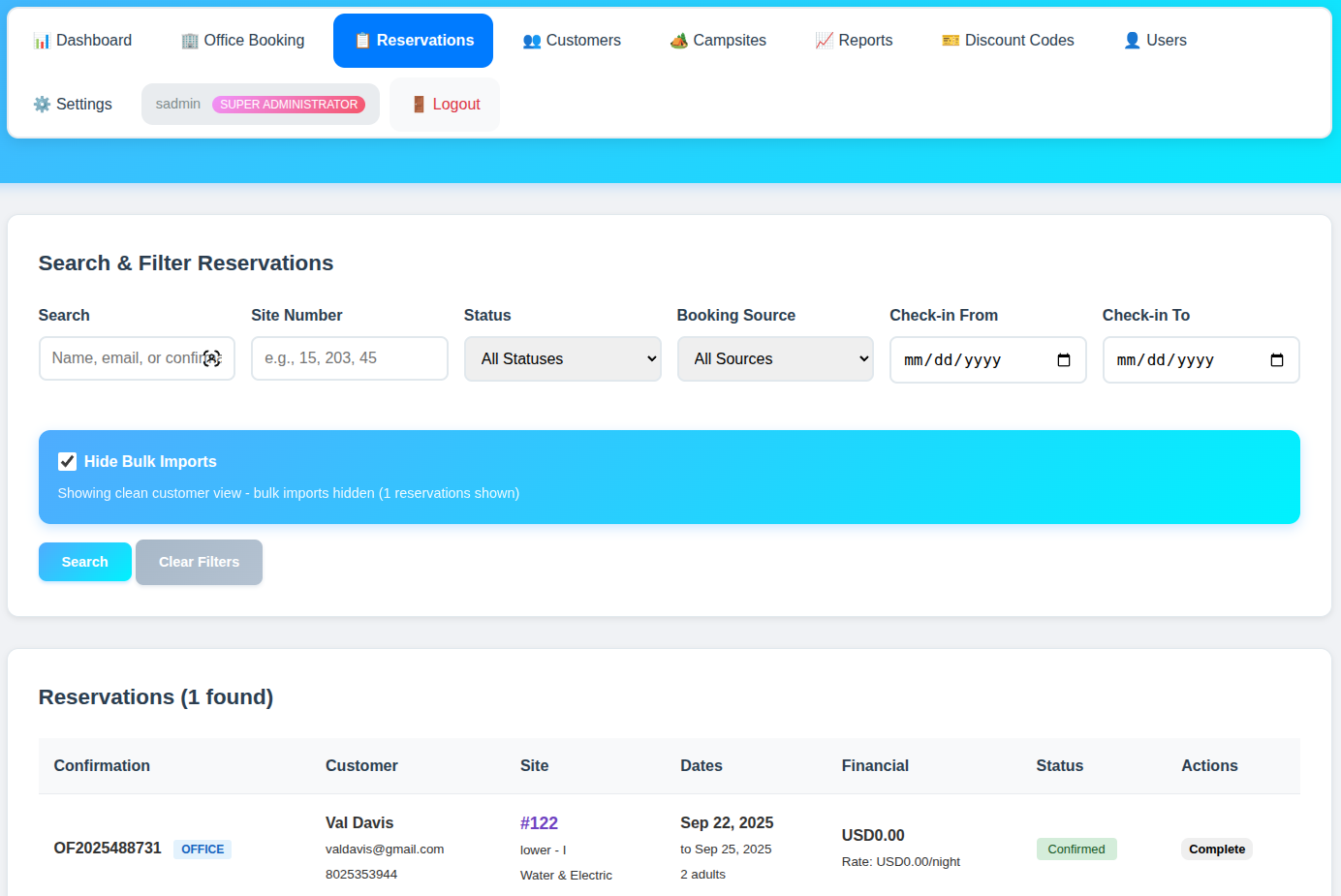Click the Reservations clipboard icon
This screenshot has height=896, width=1341.
pyautogui.click(x=362, y=41)
